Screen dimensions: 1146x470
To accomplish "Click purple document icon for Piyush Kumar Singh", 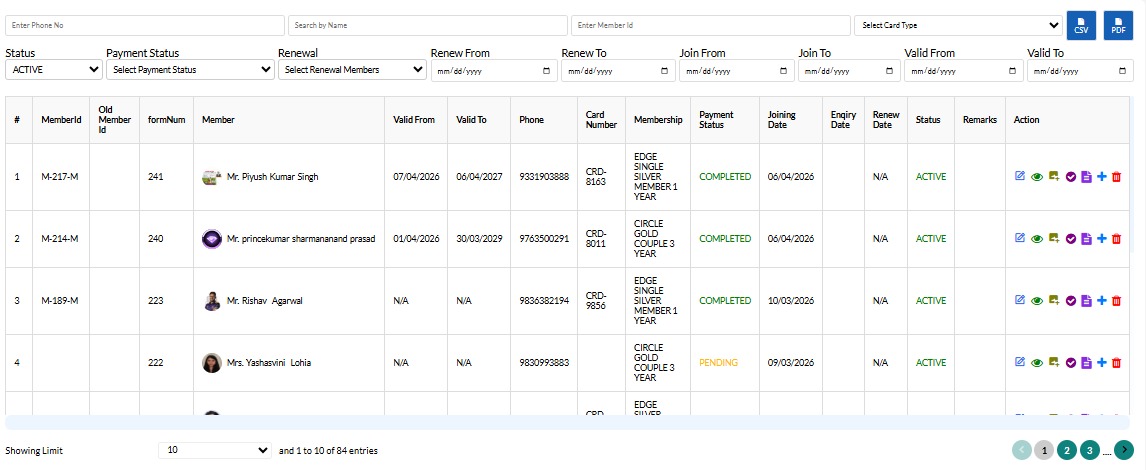I will coord(1086,177).
